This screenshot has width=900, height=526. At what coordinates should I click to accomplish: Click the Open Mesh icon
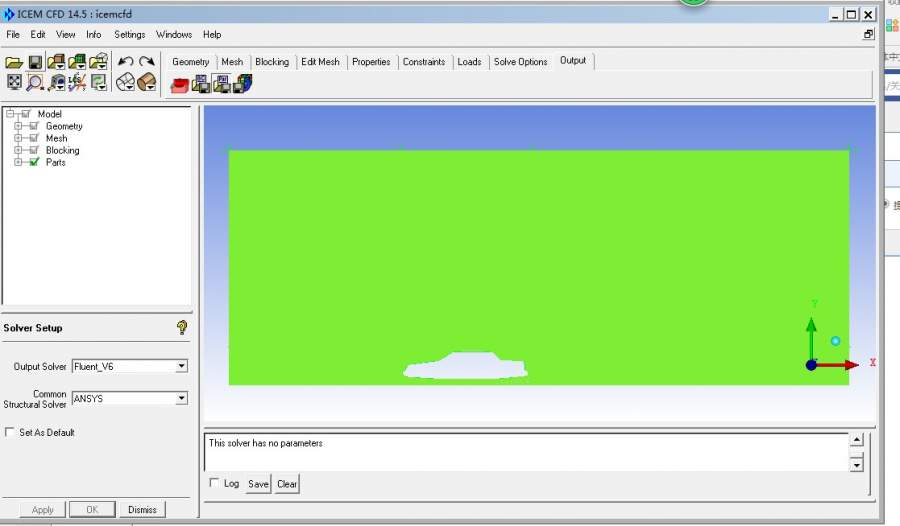tap(77, 61)
